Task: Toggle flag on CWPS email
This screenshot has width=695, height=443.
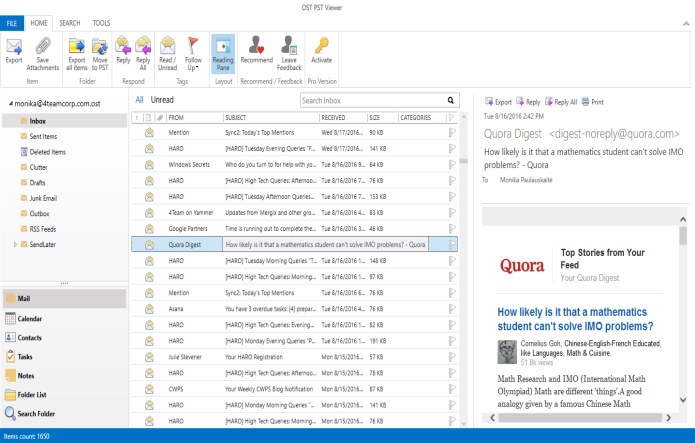Action: 452,389
